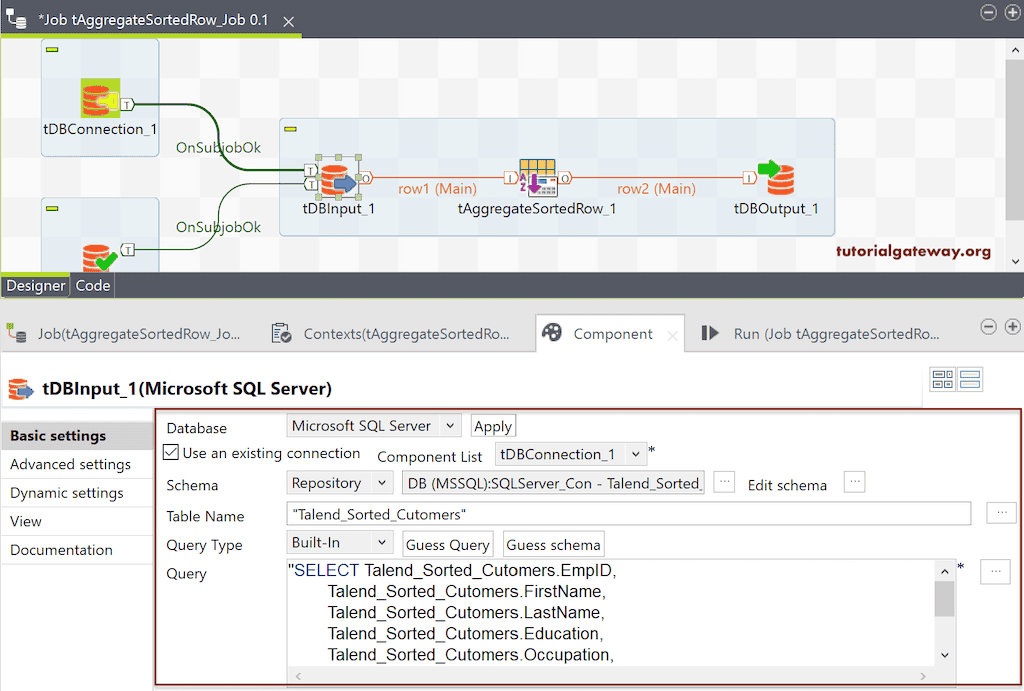Select the database commit component icon
Image resolution: width=1024 pixels, height=691 pixels.
point(99,258)
